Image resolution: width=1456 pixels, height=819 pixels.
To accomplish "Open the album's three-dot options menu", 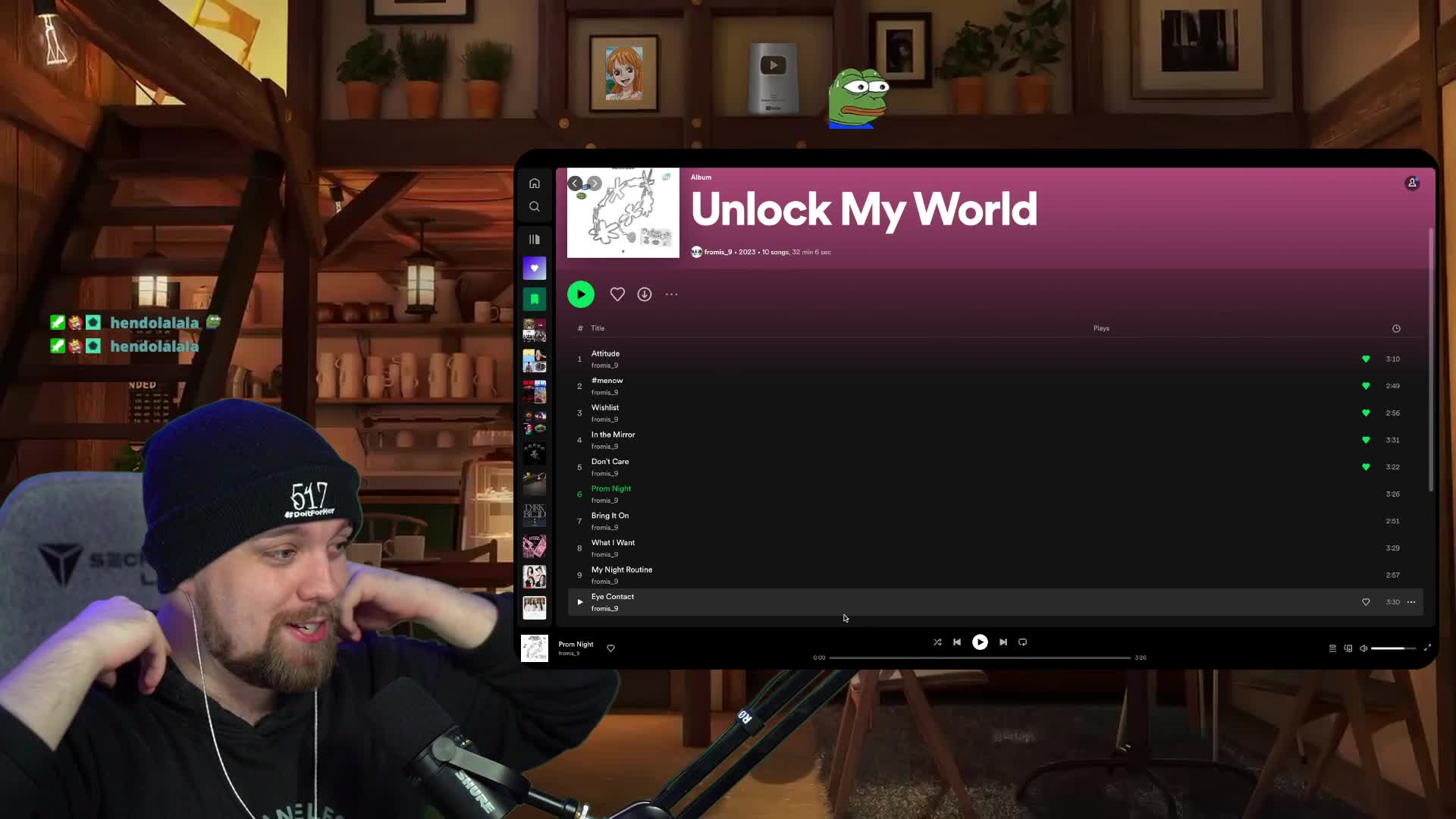I will click(x=671, y=294).
